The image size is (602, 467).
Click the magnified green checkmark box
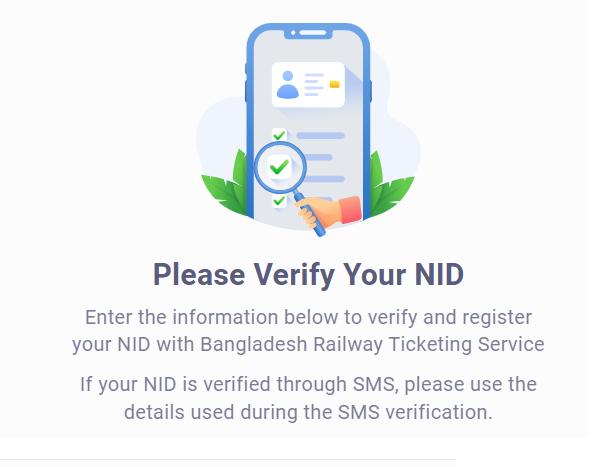280,166
